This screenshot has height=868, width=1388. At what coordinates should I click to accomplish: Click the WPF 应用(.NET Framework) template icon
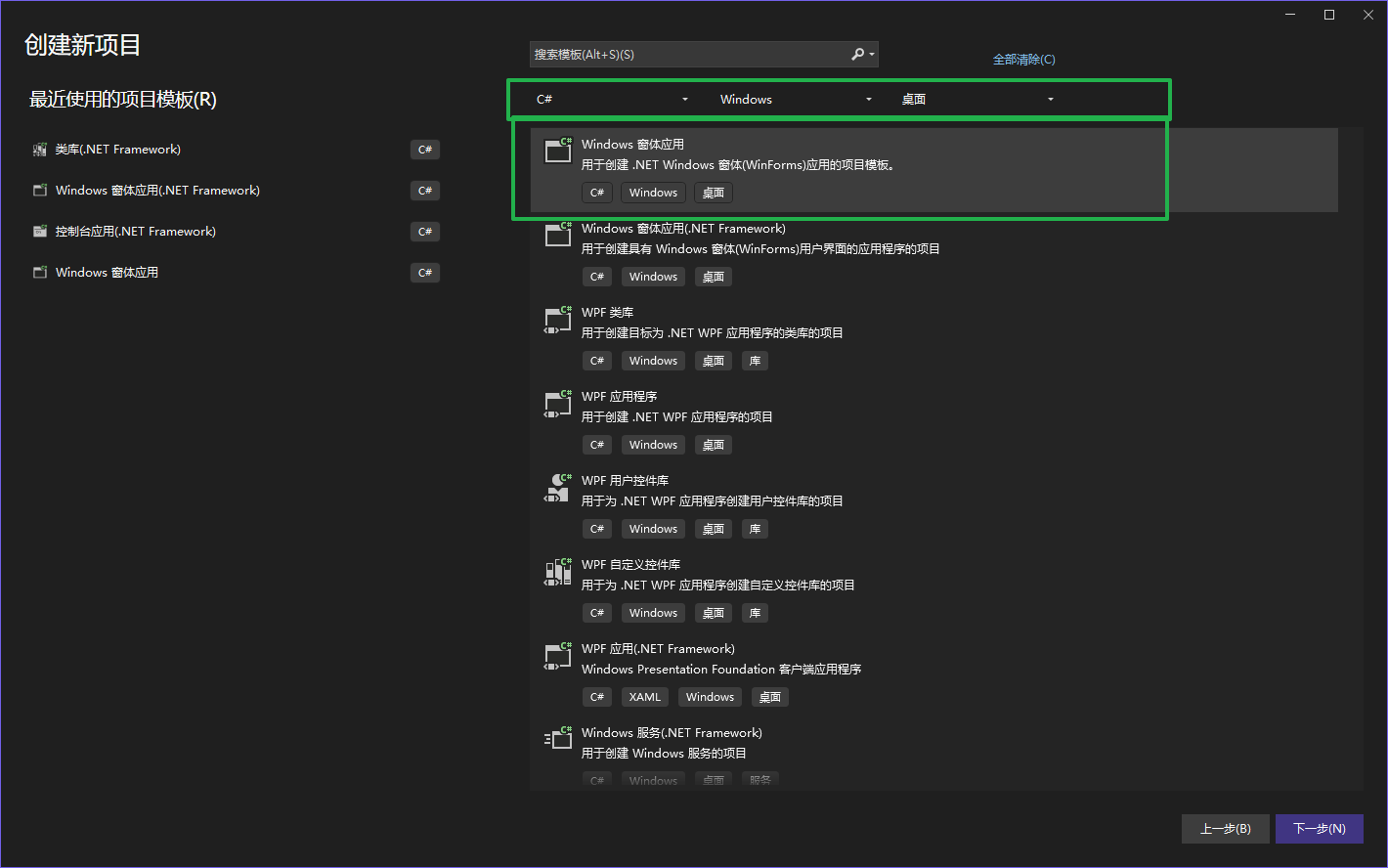[558, 654]
